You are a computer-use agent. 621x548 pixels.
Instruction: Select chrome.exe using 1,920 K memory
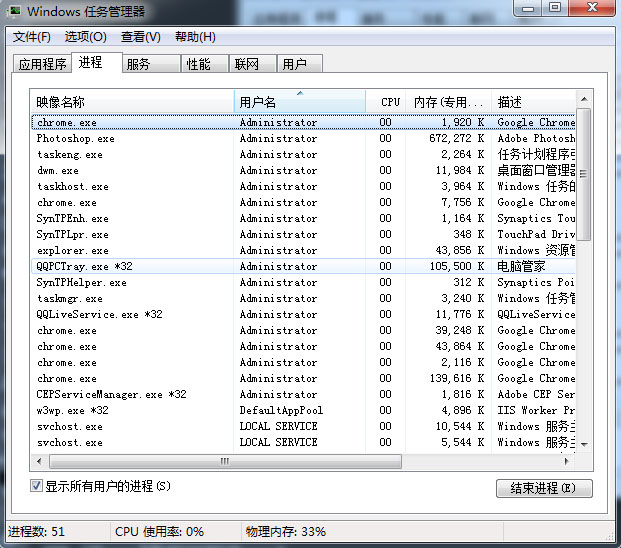303,122
